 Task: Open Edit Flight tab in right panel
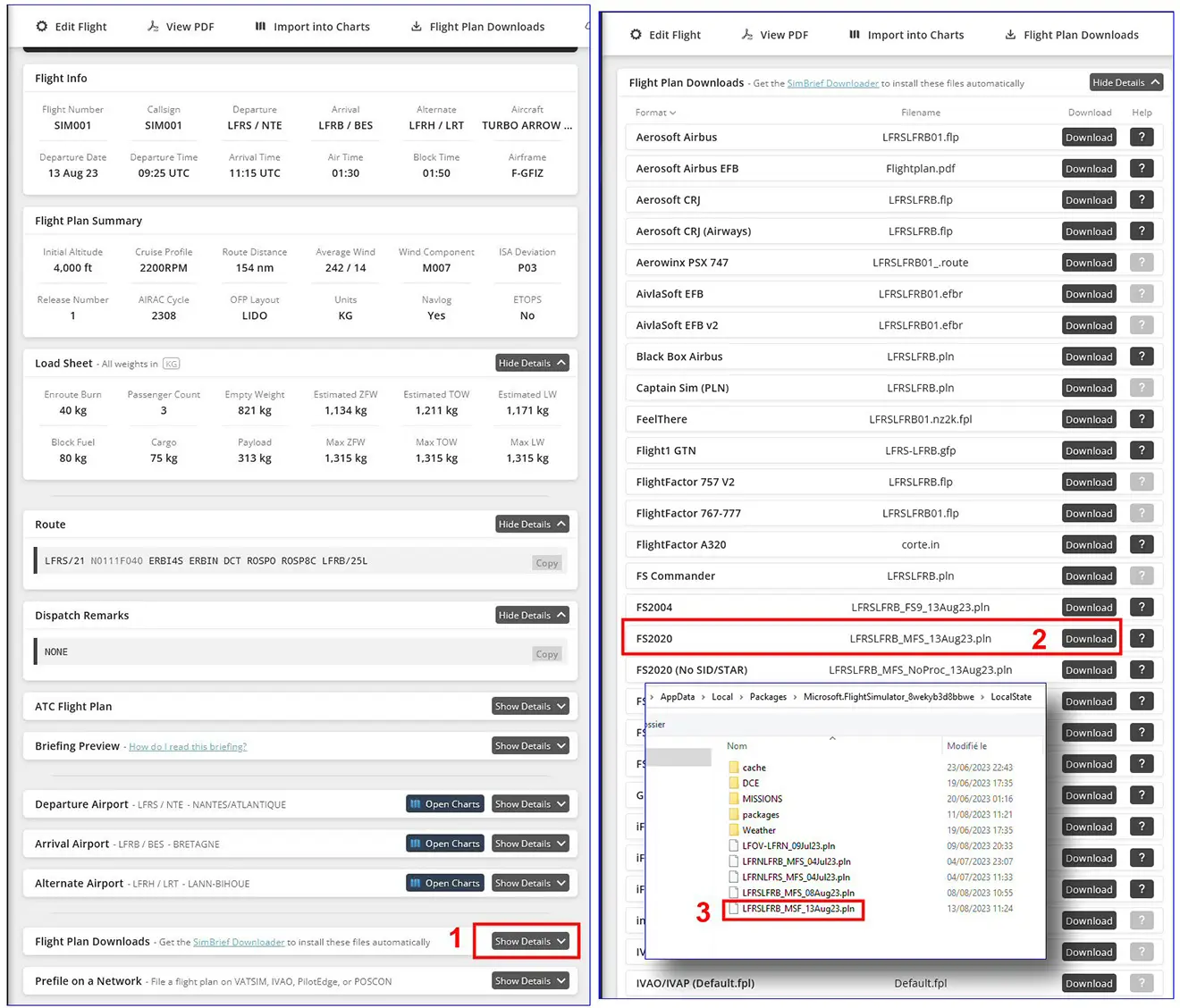665,35
